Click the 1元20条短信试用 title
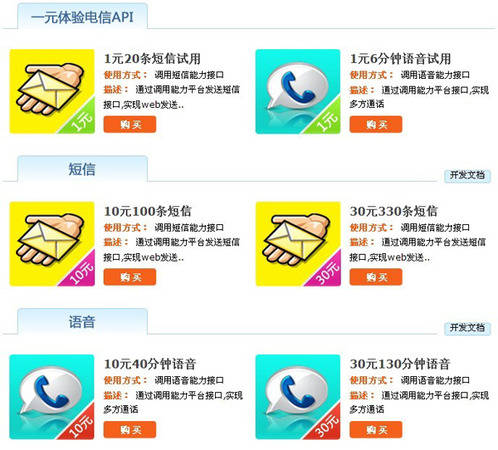The height and width of the screenshot is (450, 498). pyautogui.click(x=153, y=59)
